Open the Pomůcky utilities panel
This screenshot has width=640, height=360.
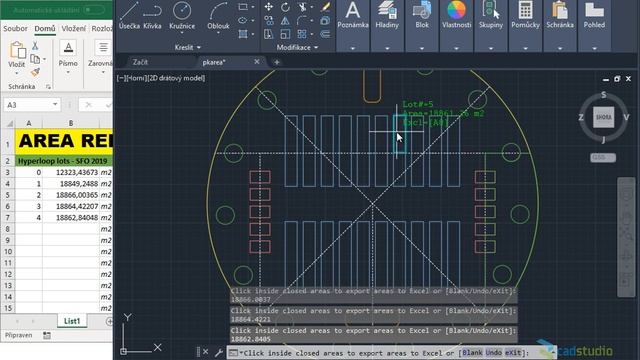tap(525, 25)
